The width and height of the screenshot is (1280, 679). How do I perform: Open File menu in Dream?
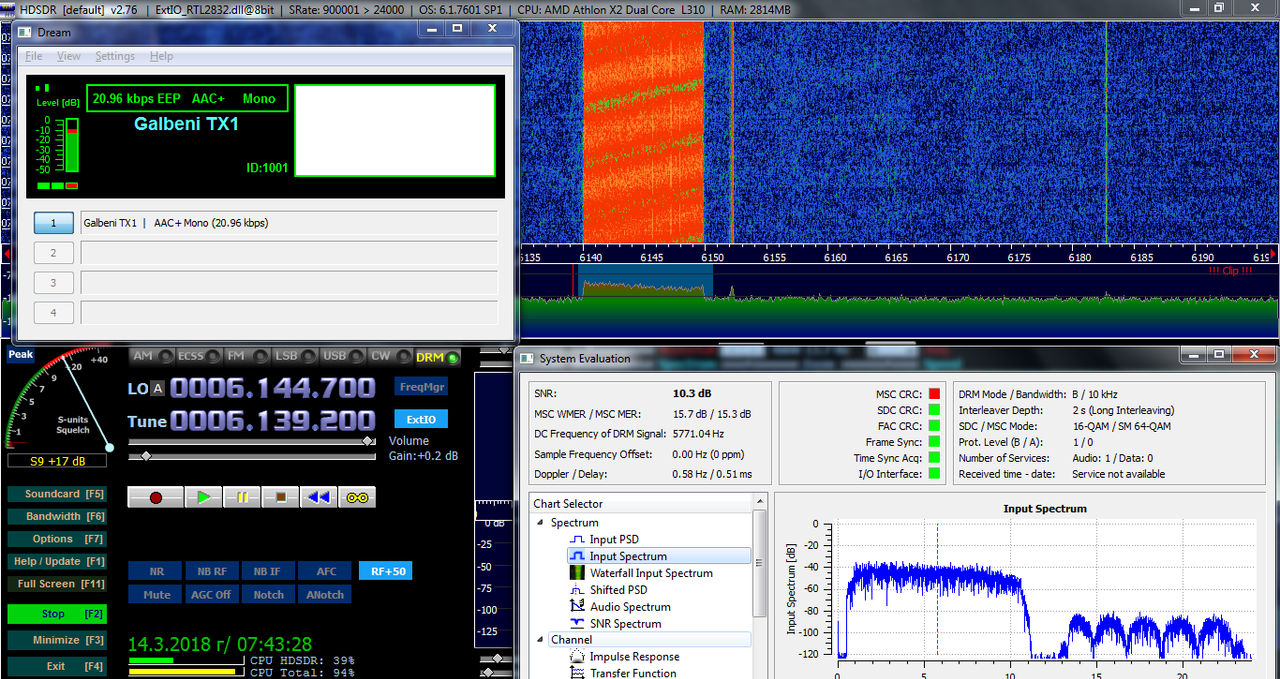[x=34, y=56]
